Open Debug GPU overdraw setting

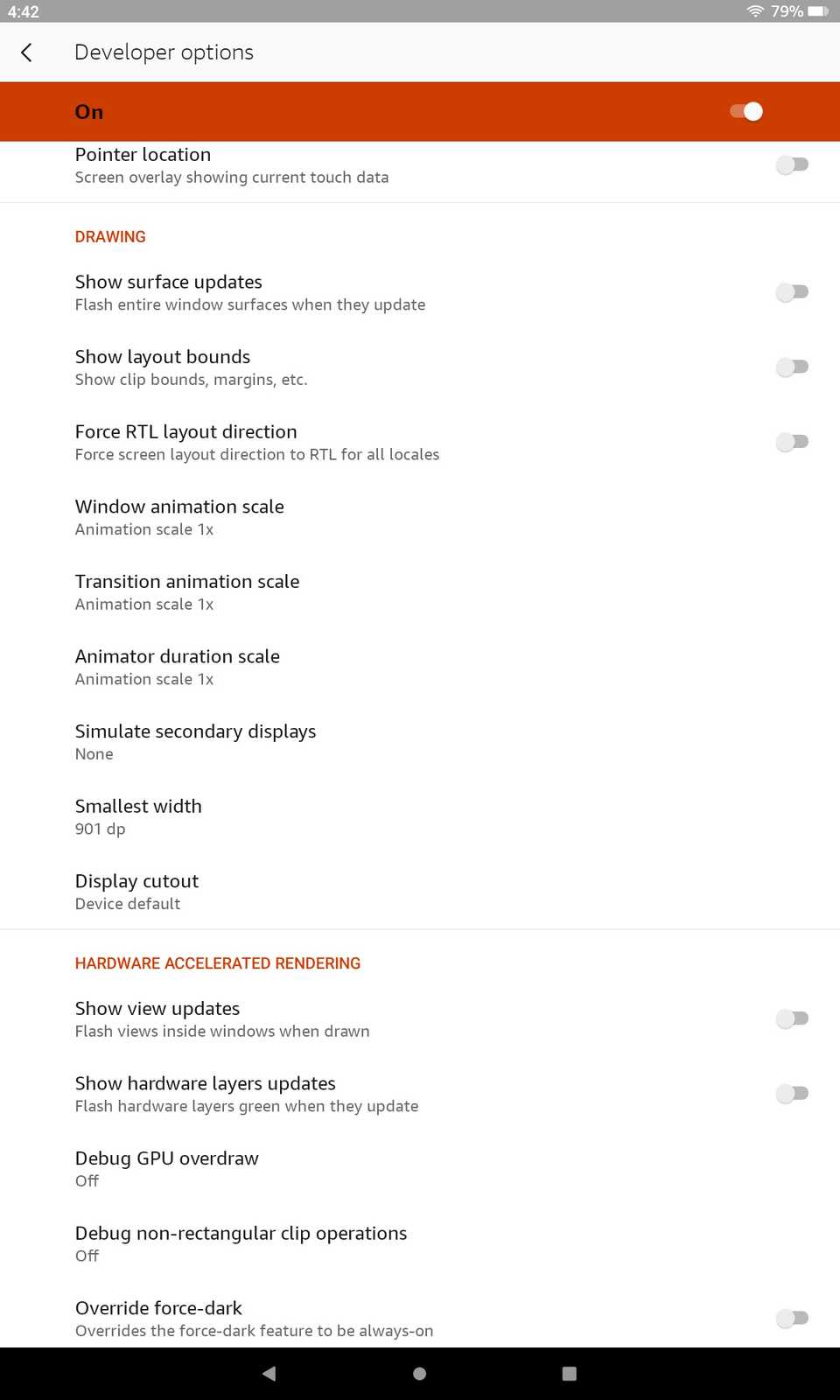[167, 1168]
